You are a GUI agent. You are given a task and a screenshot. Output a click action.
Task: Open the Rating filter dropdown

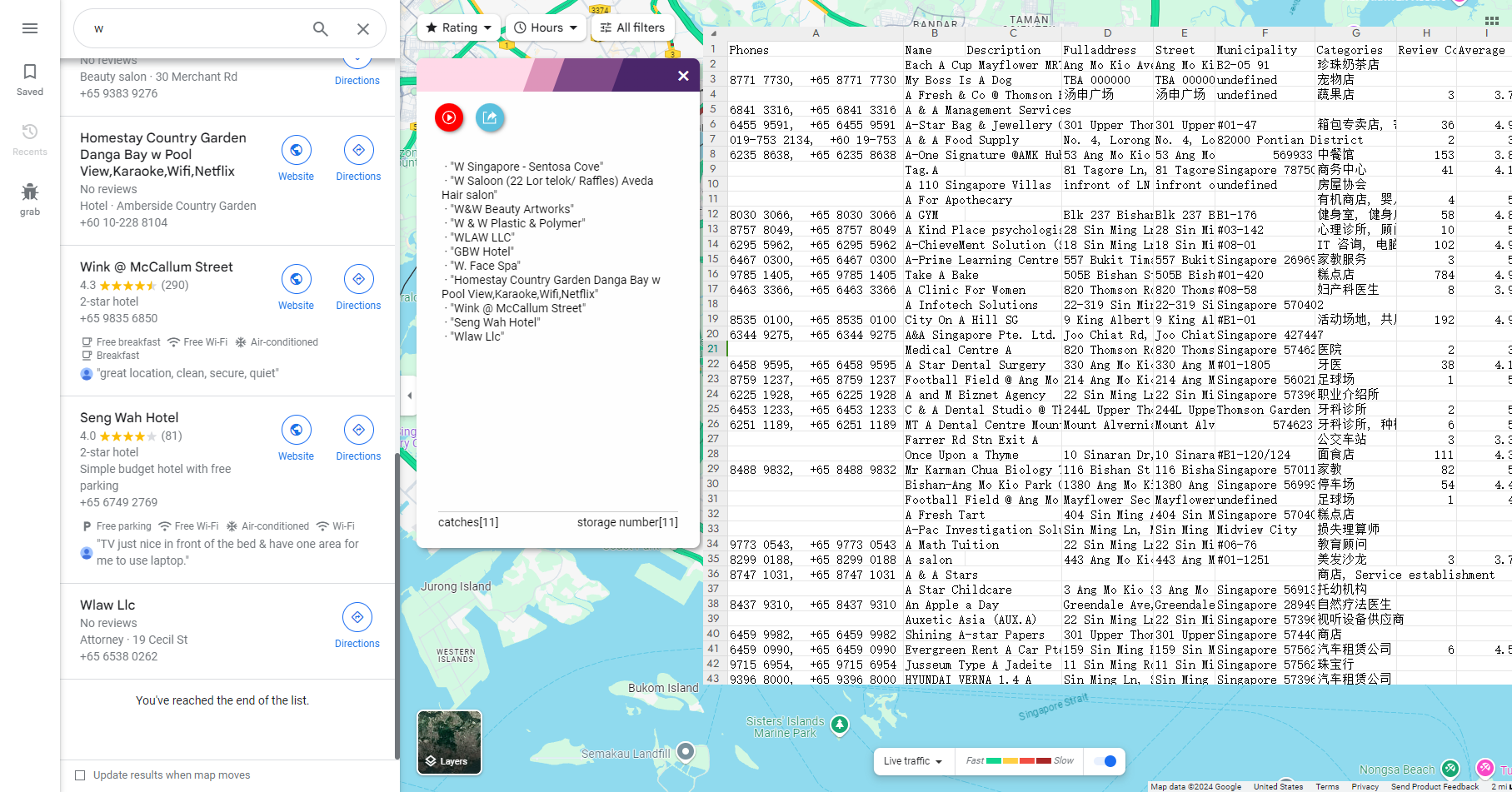click(459, 27)
